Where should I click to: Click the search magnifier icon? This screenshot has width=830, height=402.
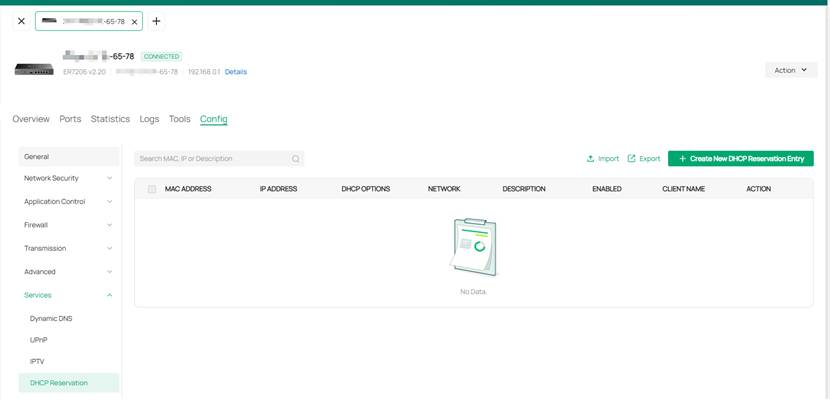[x=295, y=159]
